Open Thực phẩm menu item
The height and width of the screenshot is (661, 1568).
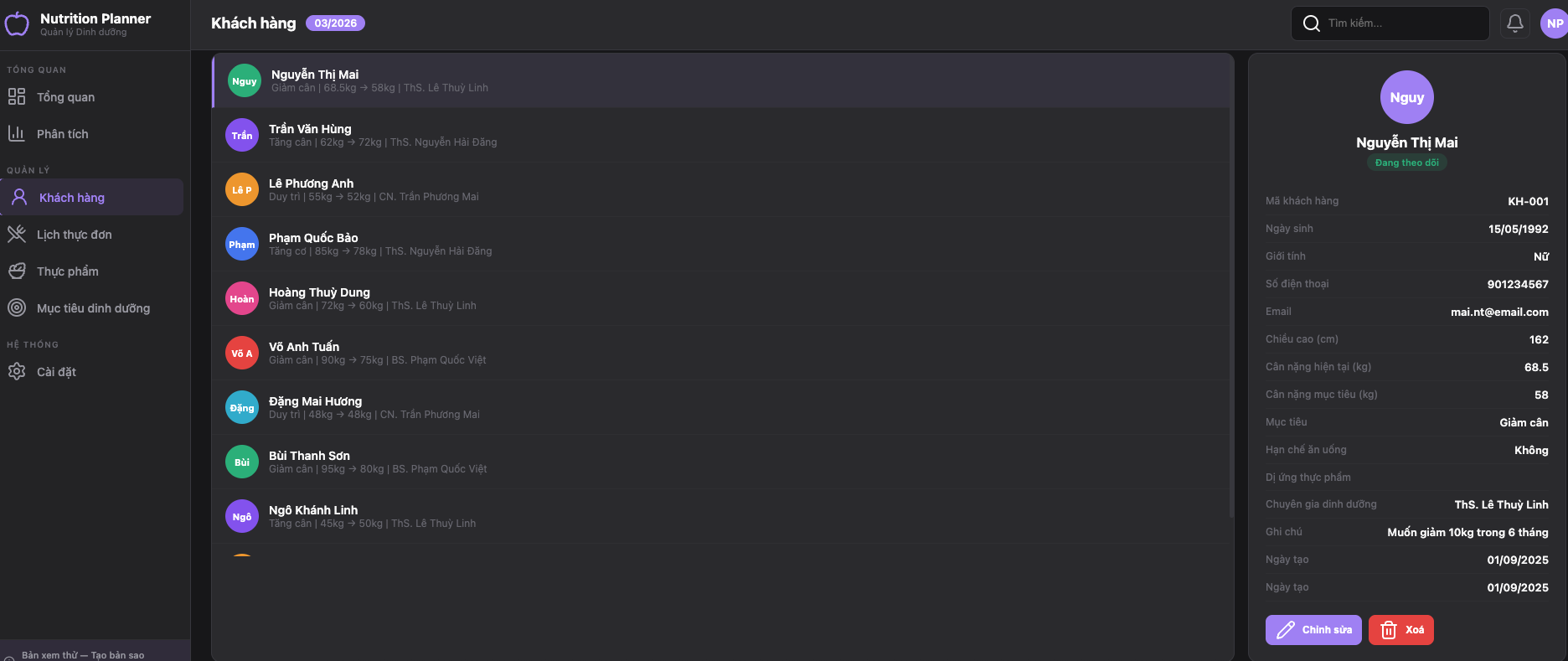[x=92, y=271]
